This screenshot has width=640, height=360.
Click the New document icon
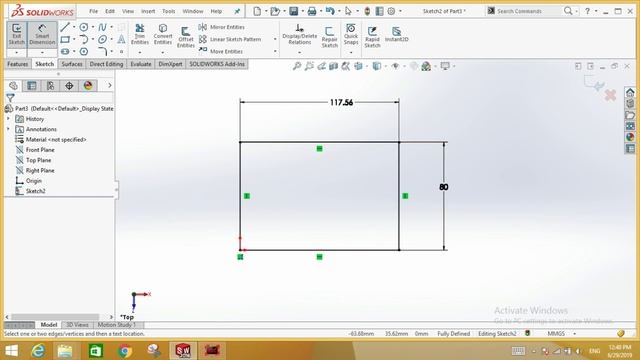tap(257, 11)
